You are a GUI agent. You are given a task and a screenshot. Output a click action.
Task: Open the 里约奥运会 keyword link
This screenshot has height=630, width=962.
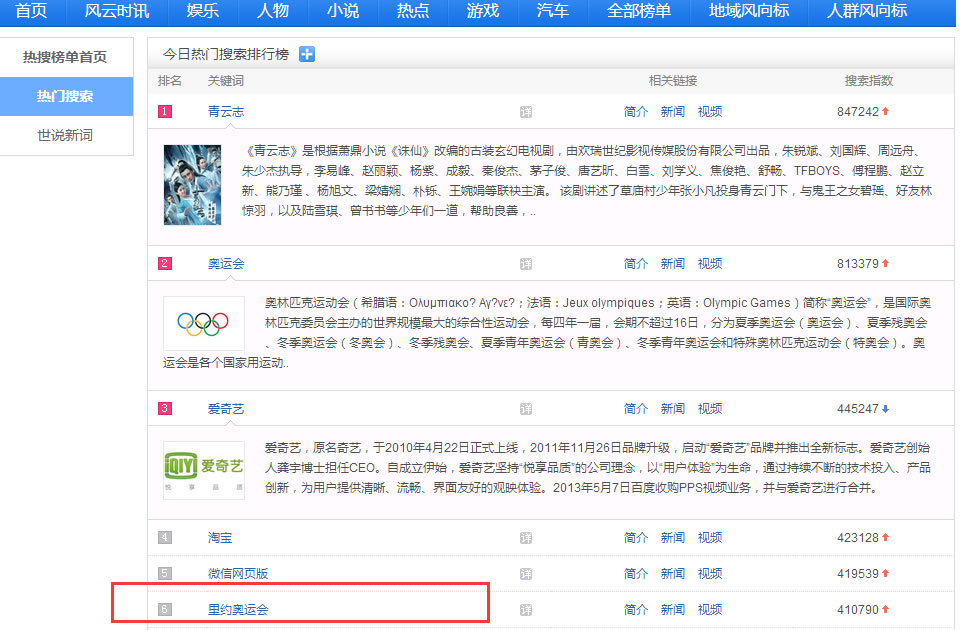point(238,610)
